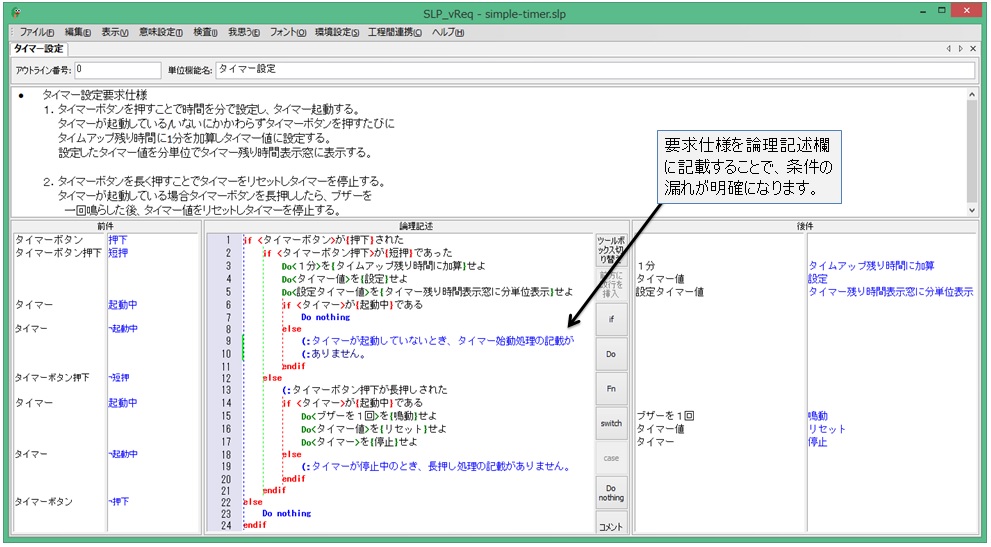991x547 pixels.
Task: Click line 24 endif keyword
Action: (x=255, y=525)
